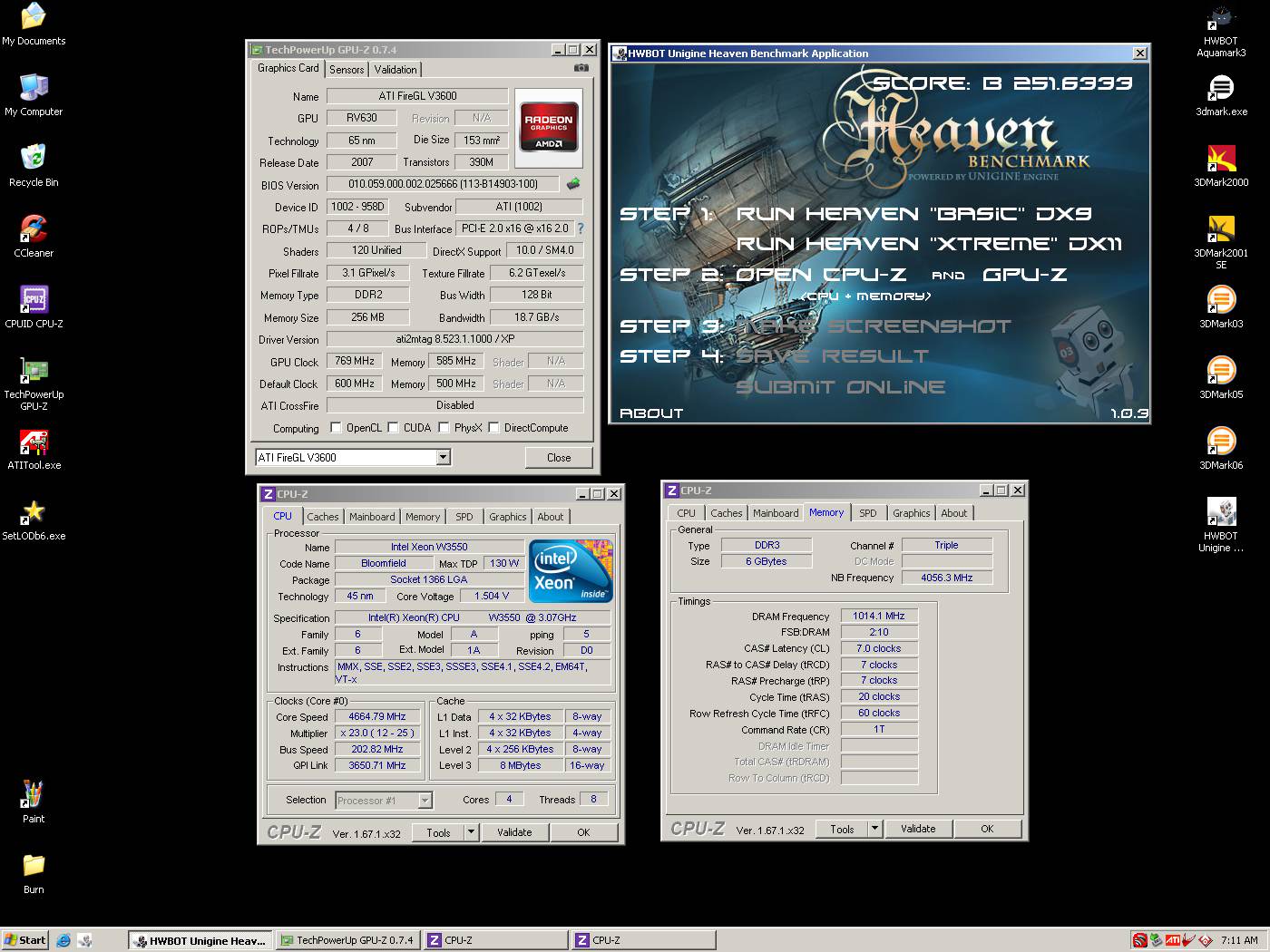1270x952 pixels.
Task: Open My Computer desktop icon
Action: pos(34,95)
